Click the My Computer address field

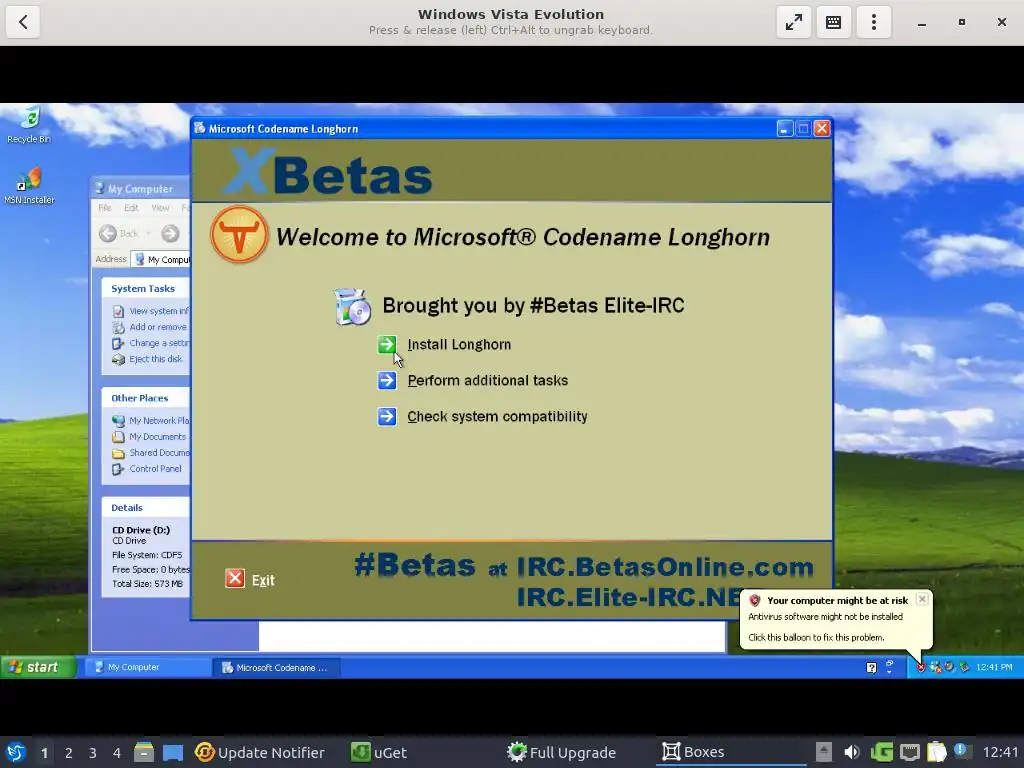[160, 259]
